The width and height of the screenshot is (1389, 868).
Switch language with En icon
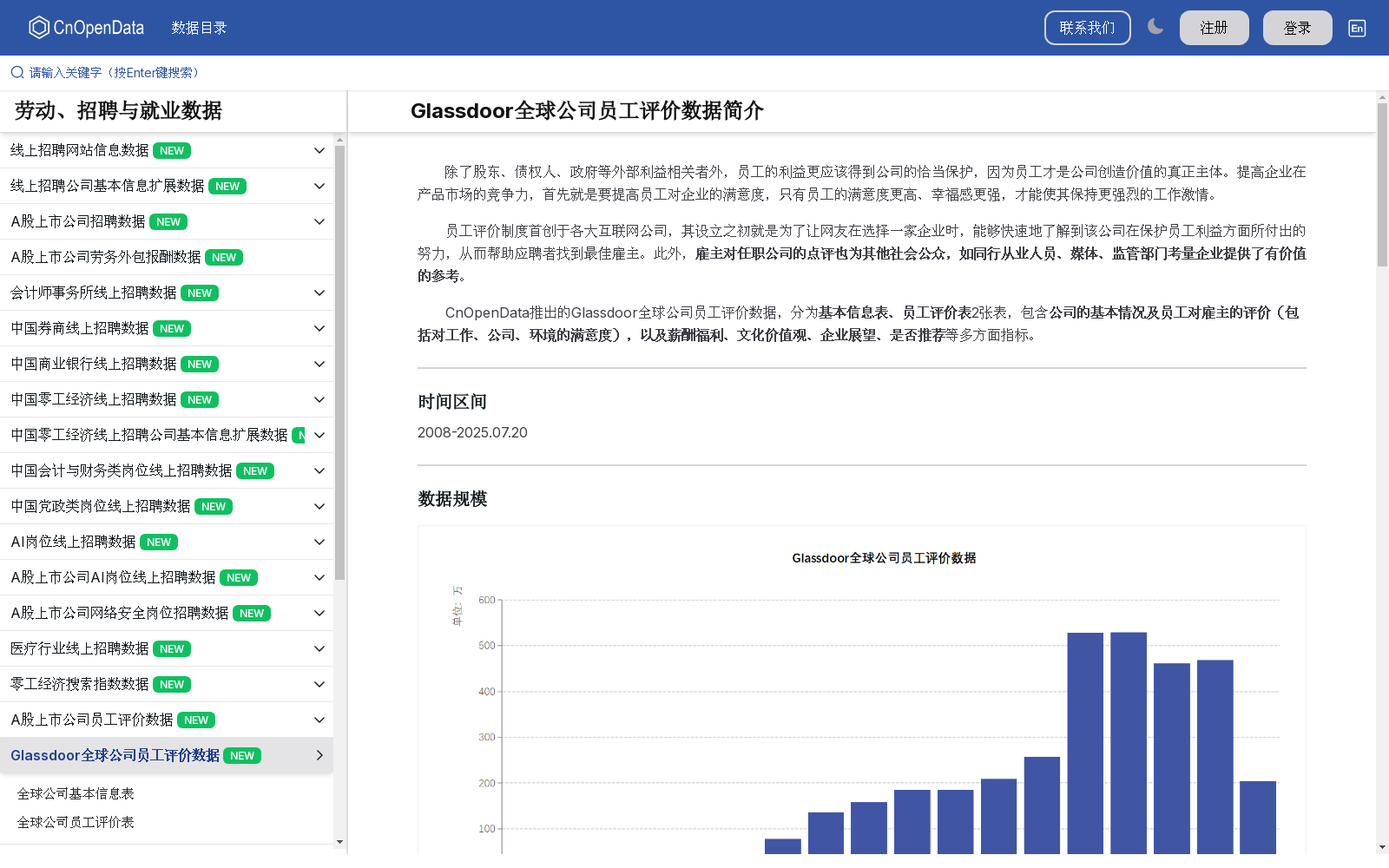click(1357, 28)
